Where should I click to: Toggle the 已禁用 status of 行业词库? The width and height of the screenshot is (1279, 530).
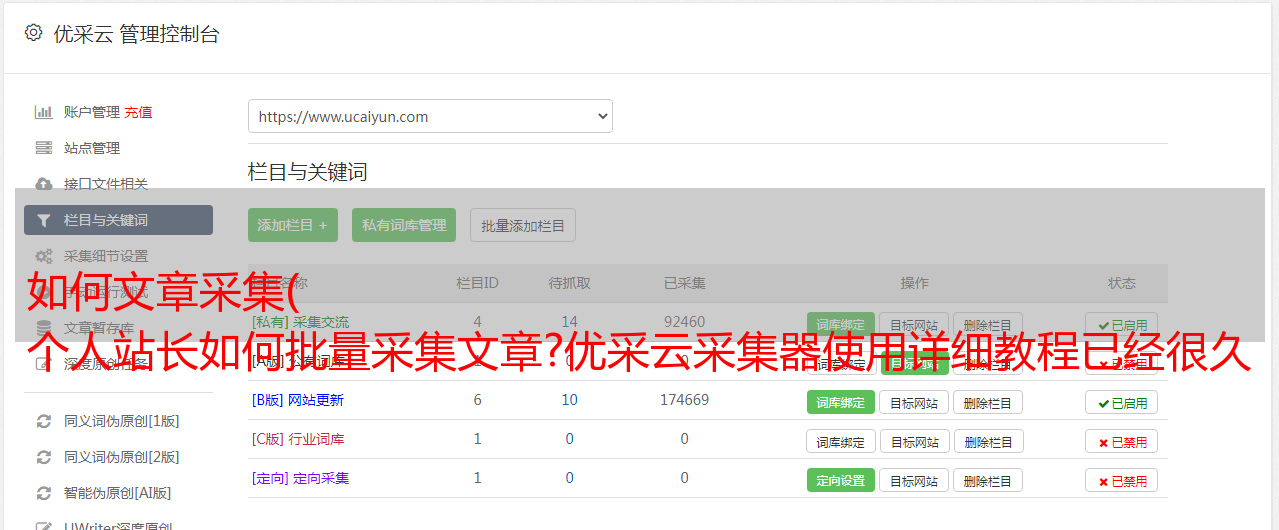tap(1121, 441)
